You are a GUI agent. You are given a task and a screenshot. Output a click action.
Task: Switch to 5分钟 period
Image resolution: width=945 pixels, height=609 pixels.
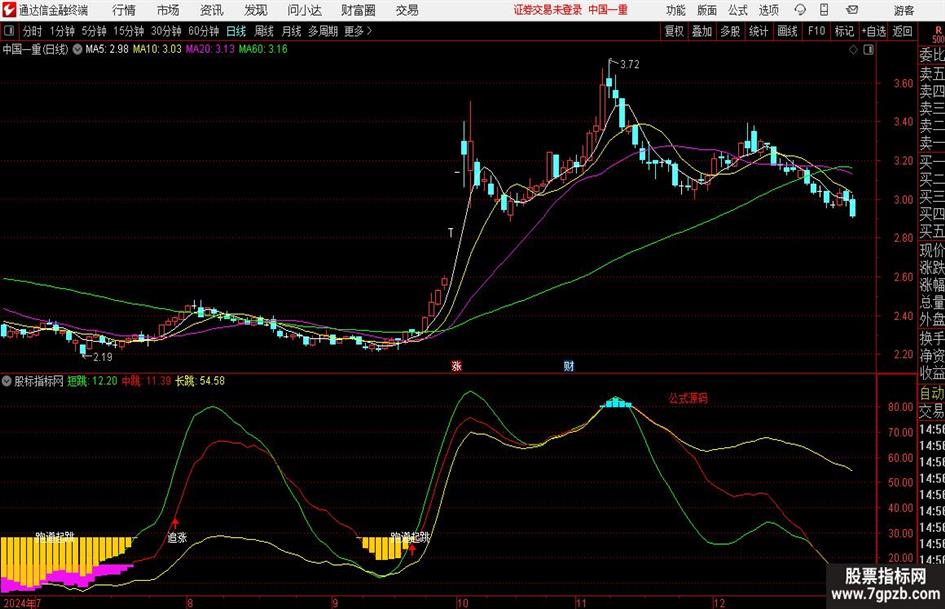click(x=94, y=31)
